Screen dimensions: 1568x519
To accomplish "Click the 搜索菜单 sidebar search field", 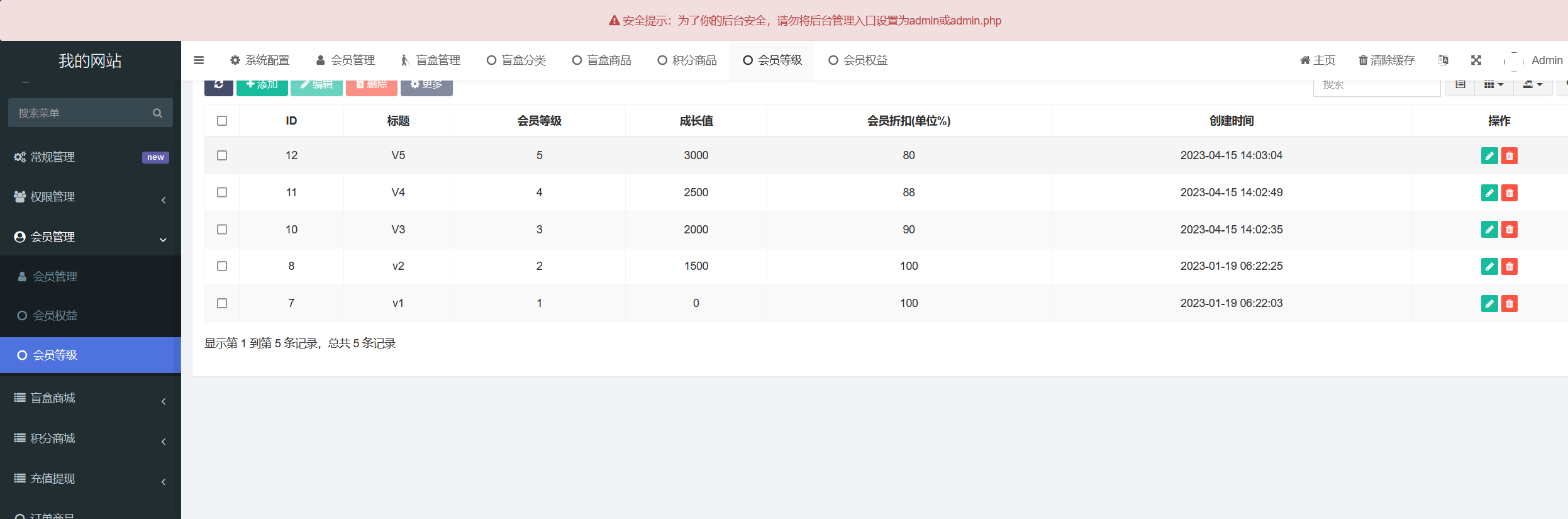I will pyautogui.click(x=82, y=113).
